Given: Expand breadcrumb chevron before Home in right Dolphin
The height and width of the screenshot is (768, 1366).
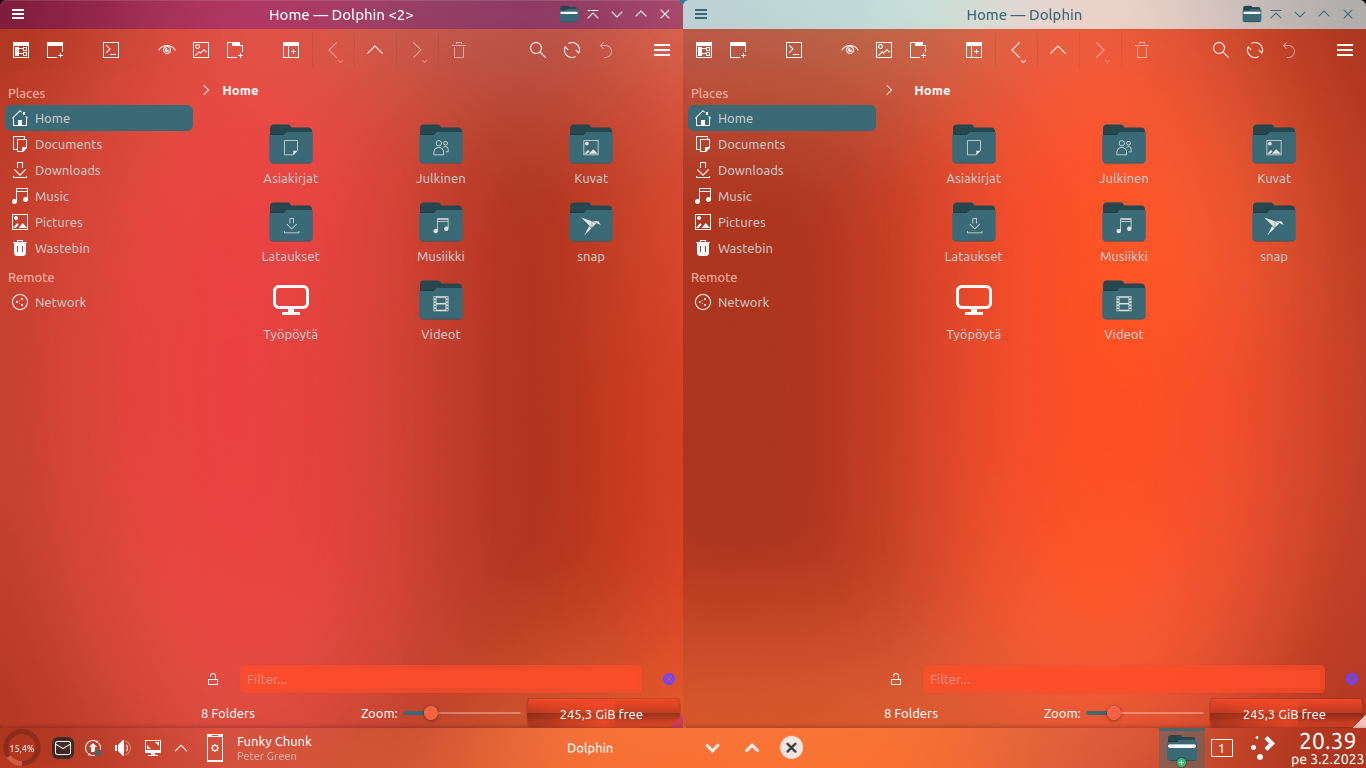Looking at the screenshot, I should 889,90.
